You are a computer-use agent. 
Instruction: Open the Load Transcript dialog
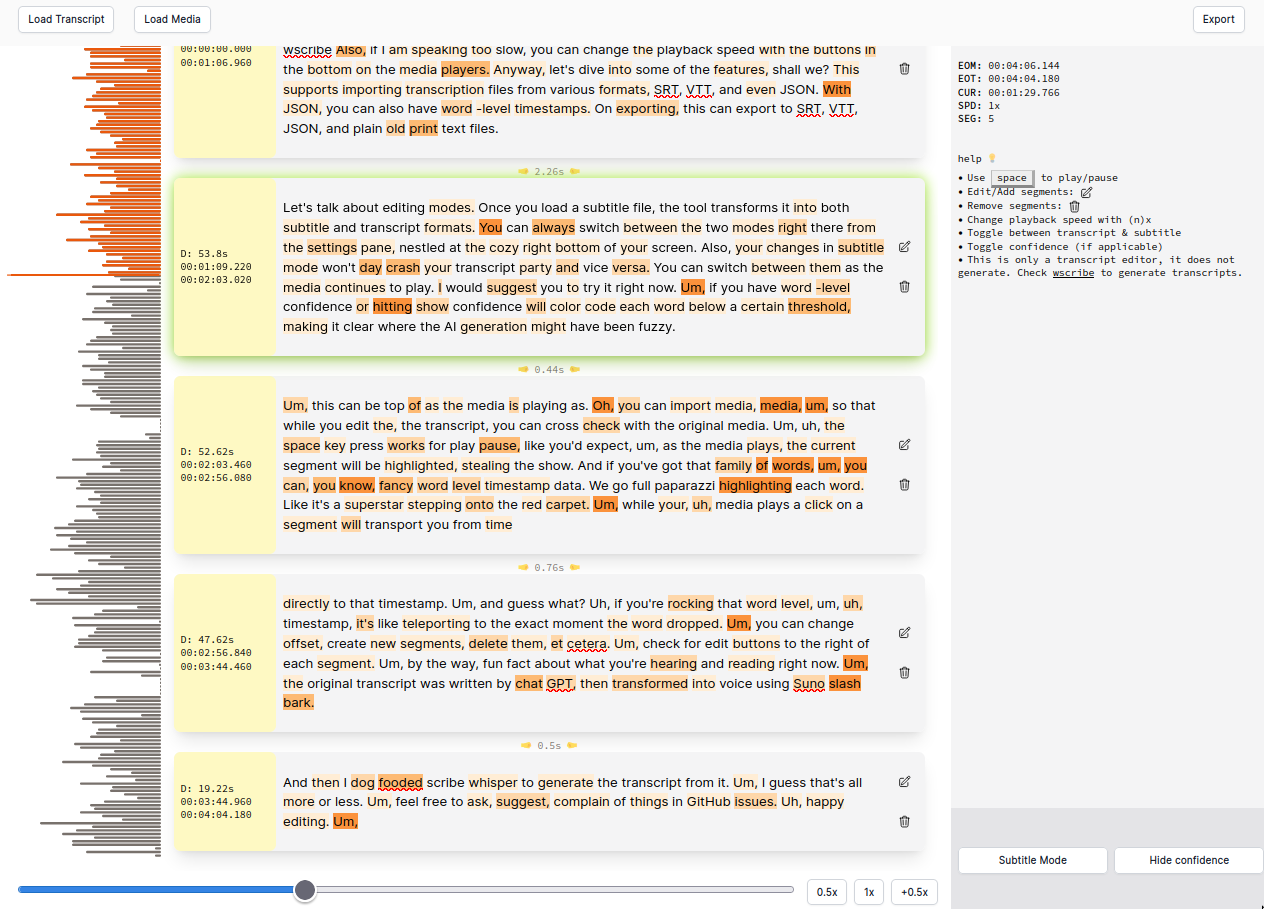click(x=66, y=19)
